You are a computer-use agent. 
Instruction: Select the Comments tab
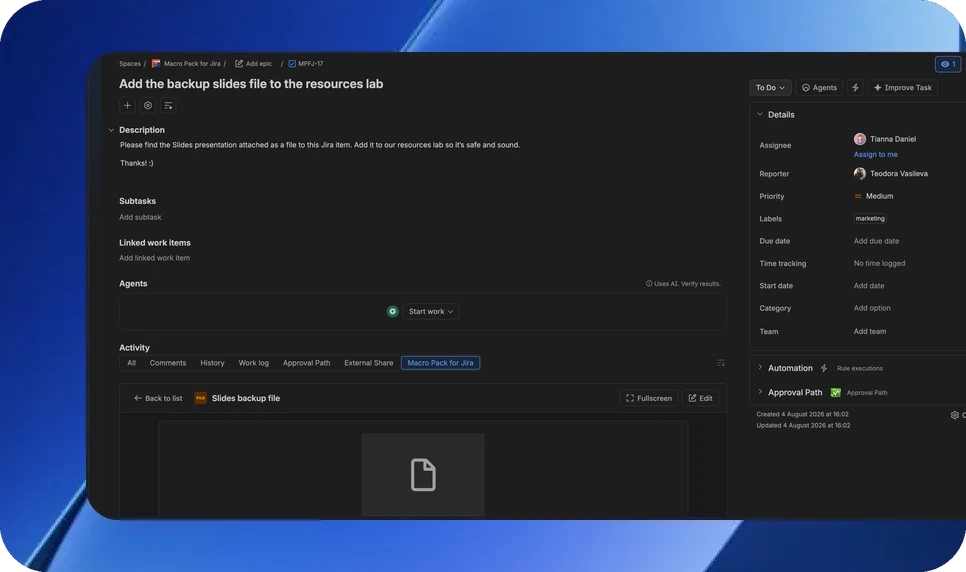[168, 363]
